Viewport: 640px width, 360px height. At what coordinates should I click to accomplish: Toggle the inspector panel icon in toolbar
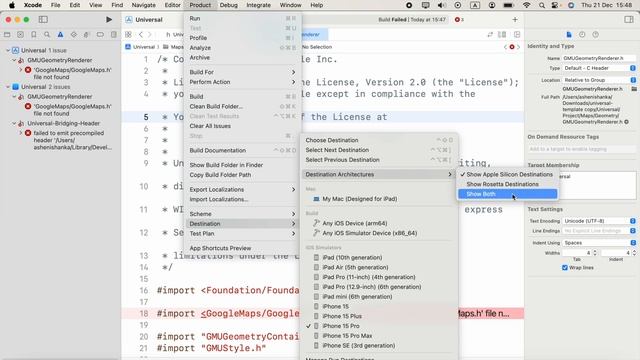coord(629,20)
